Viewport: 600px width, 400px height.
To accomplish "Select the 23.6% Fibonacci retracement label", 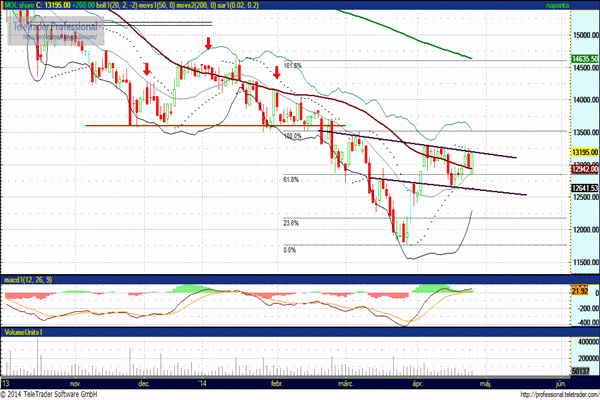I will point(291,223).
